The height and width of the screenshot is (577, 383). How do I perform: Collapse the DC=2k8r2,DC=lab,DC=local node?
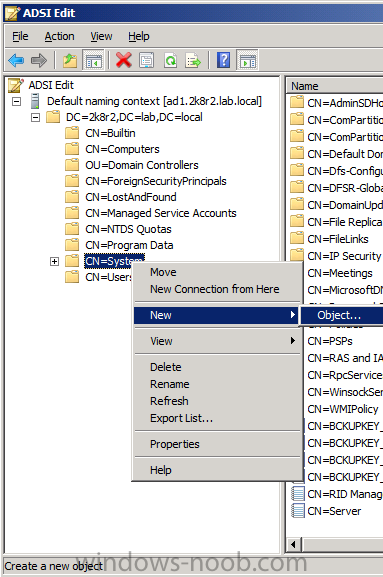pos(35,117)
